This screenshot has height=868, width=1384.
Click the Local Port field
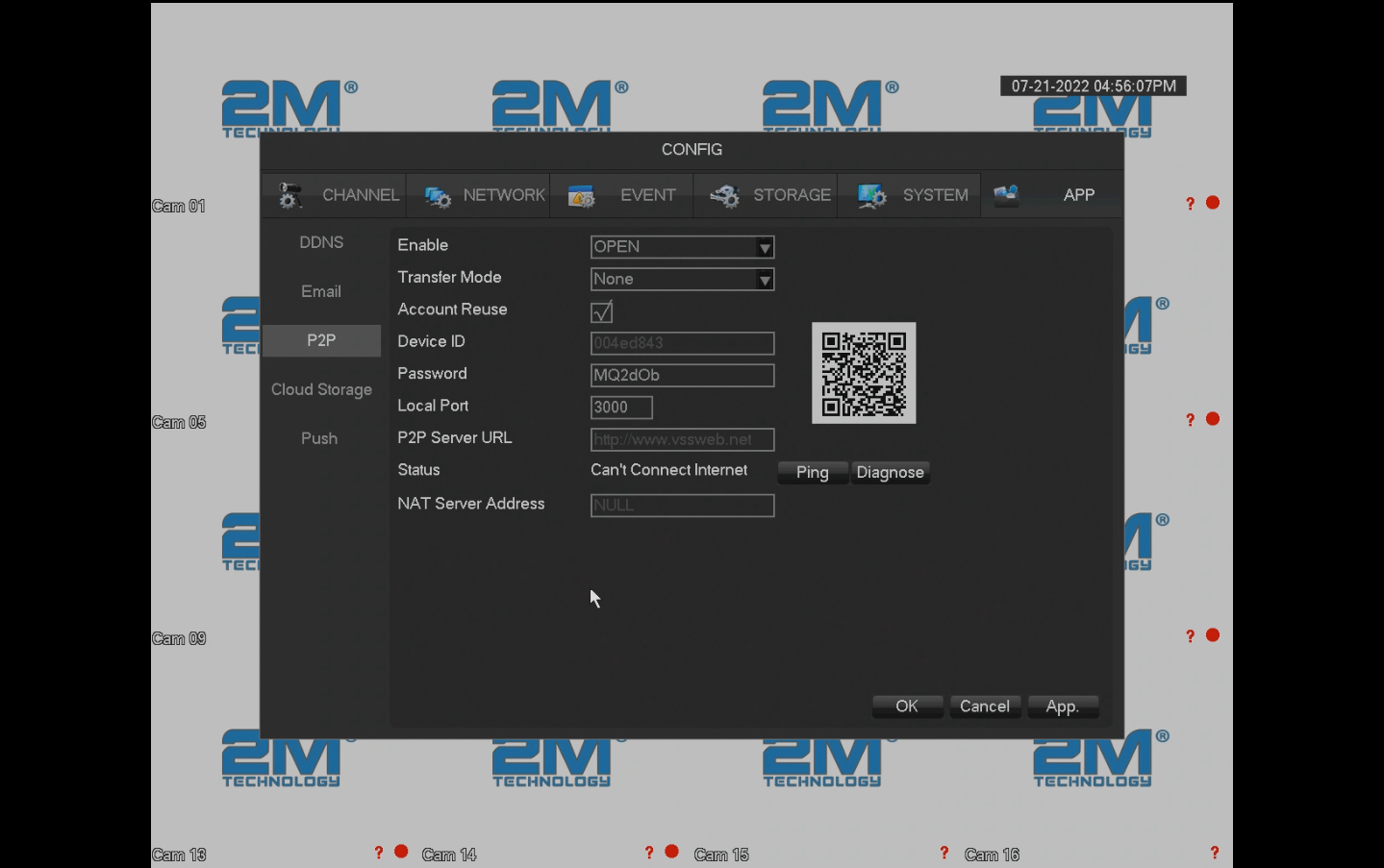621,408
